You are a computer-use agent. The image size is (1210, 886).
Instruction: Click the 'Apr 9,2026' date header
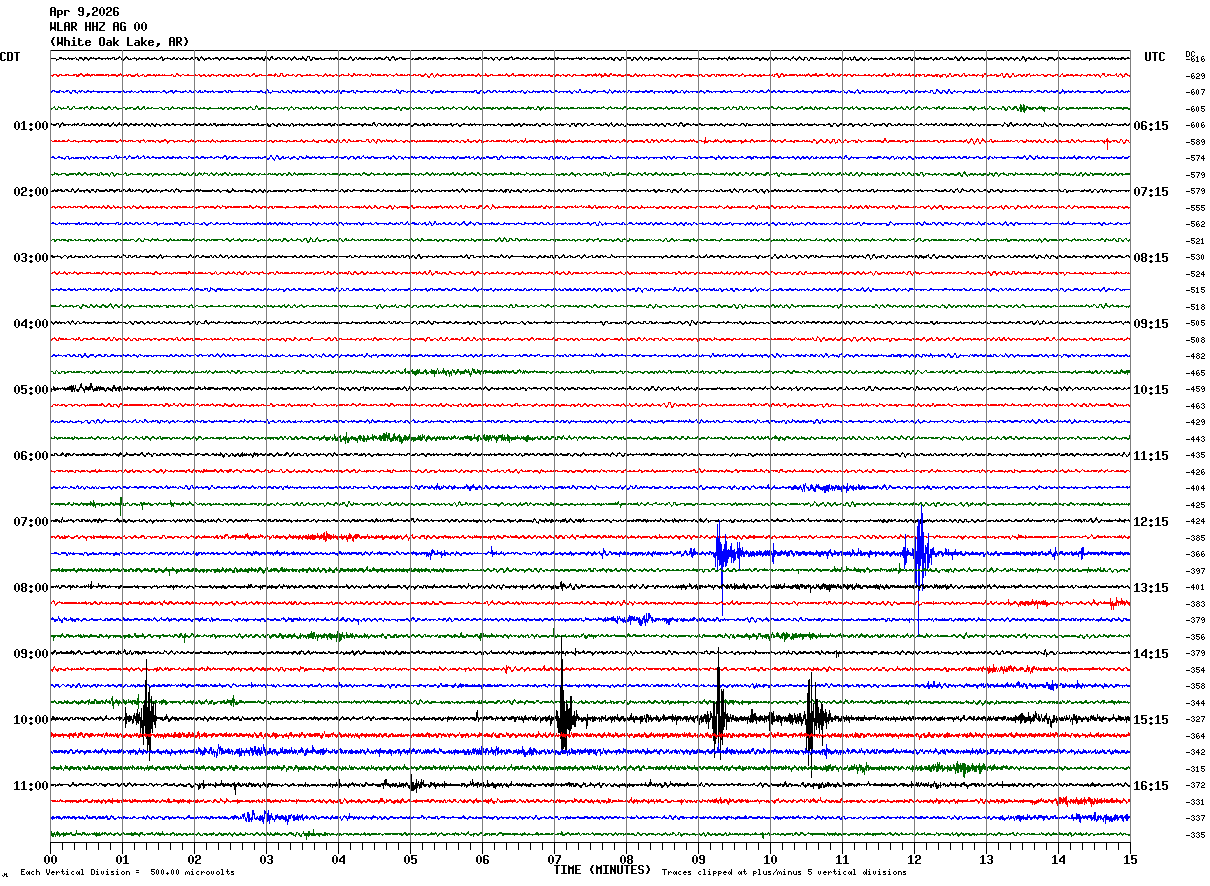[84, 12]
